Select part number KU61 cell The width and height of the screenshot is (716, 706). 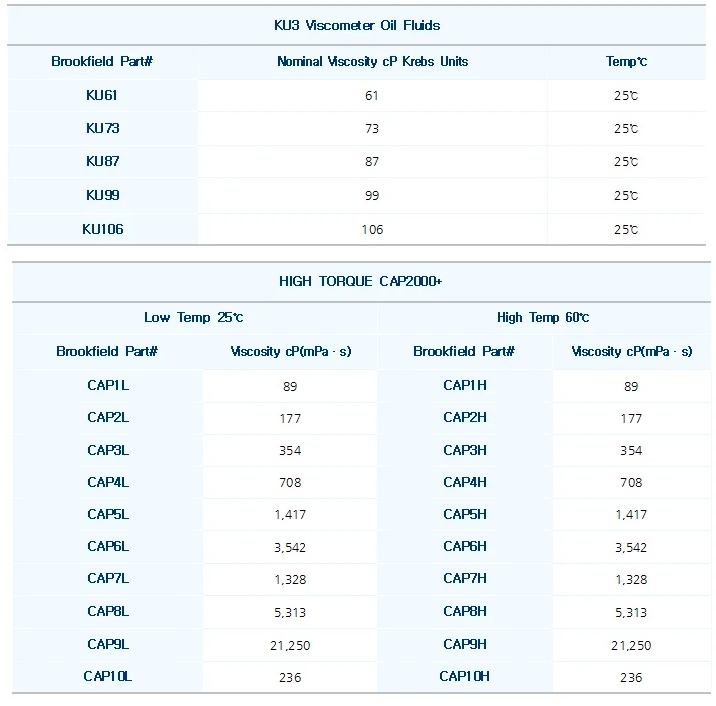pyautogui.click(x=102, y=95)
